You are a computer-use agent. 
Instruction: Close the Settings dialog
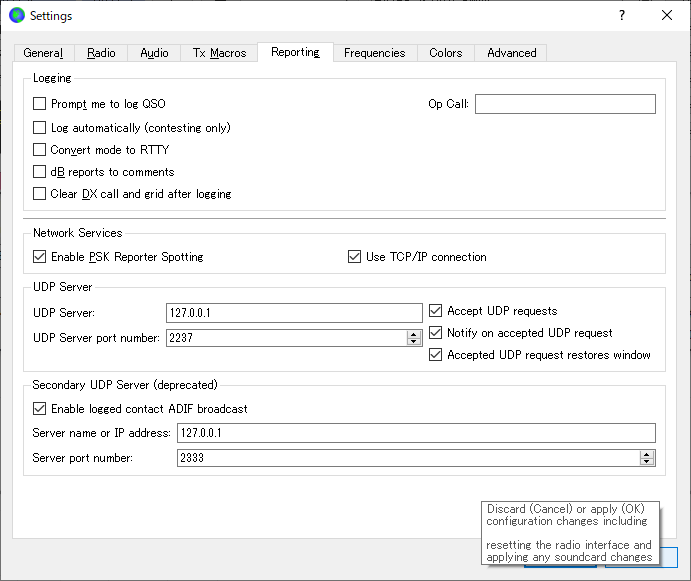[x=667, y=15]
